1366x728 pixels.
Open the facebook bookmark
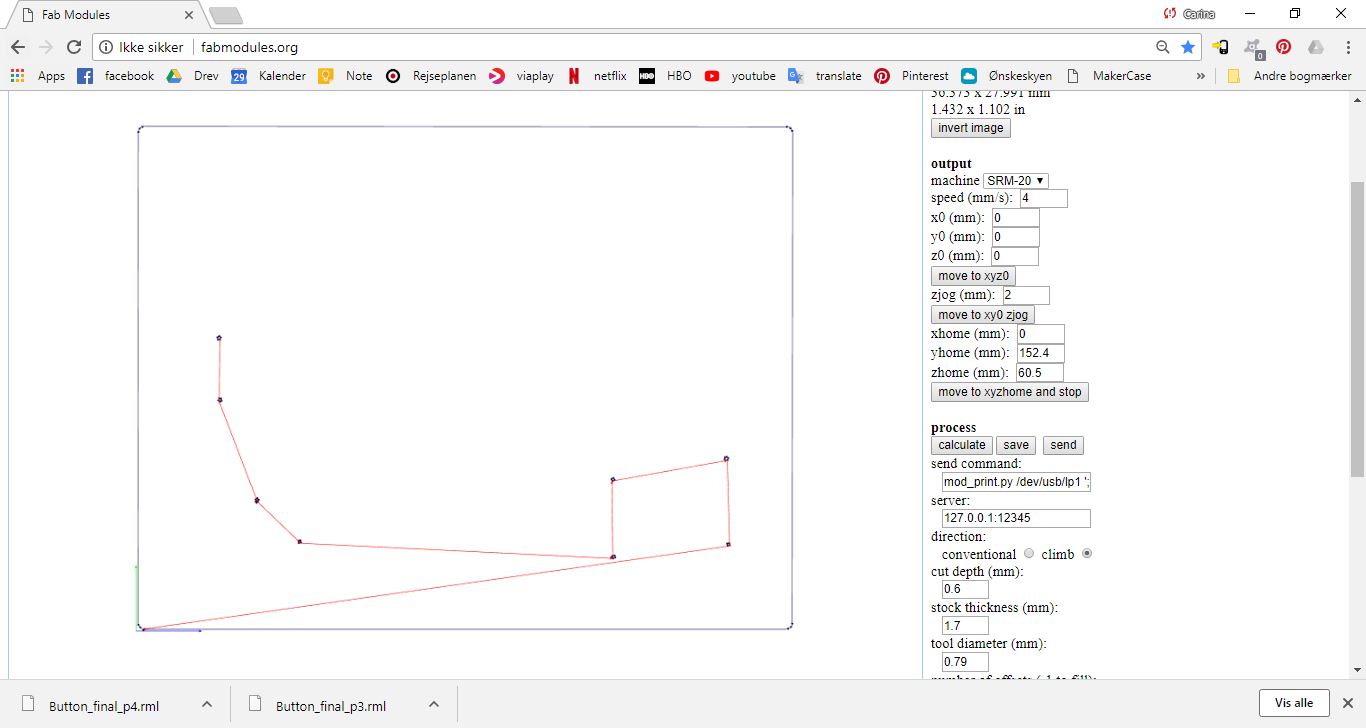pos(116,76)
